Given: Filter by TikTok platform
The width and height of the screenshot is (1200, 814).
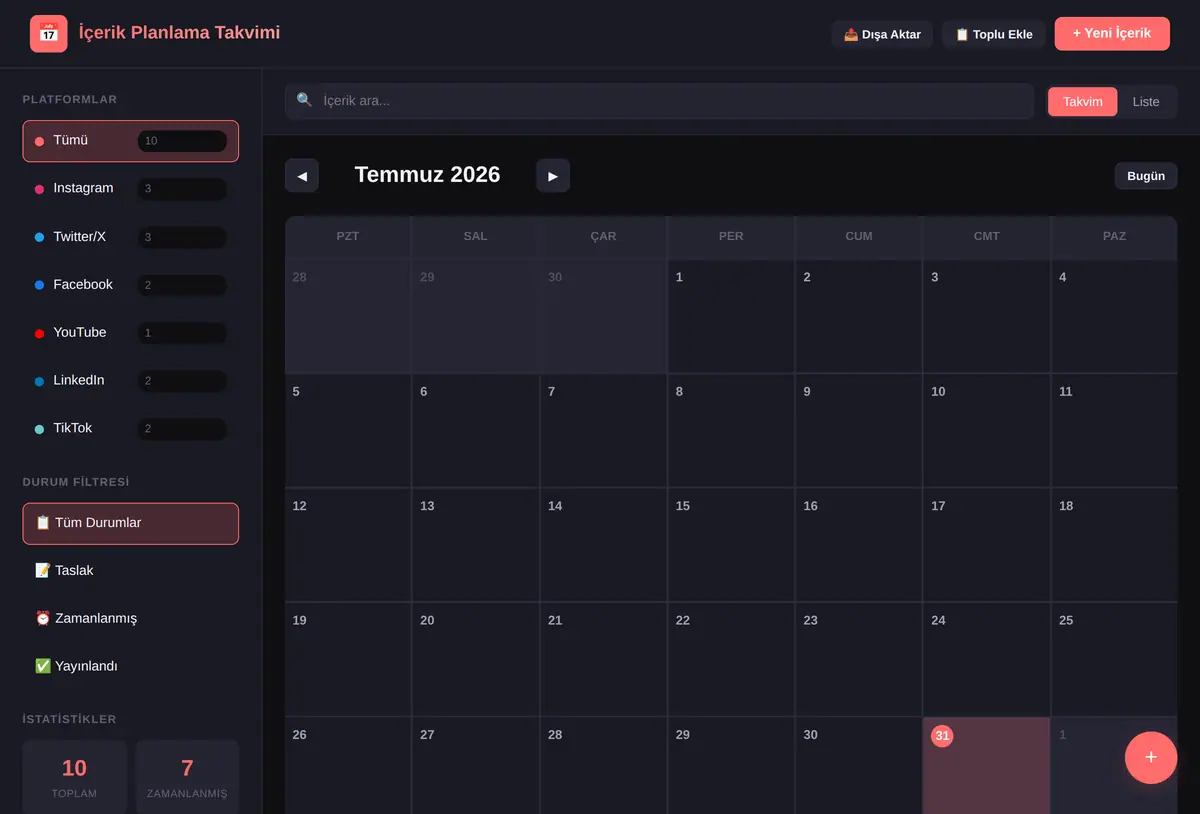Looking at the screenshot, I should click(x=131, y=429).
